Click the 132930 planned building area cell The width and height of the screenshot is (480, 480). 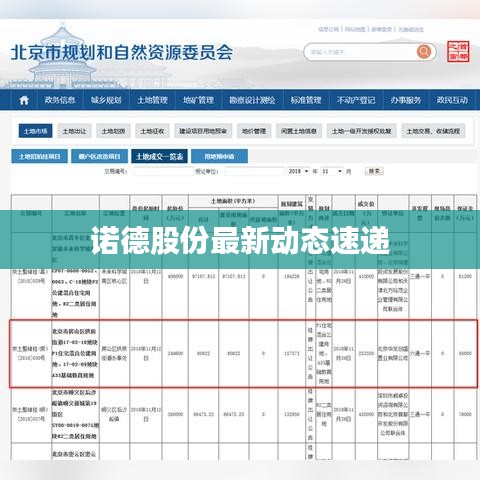tap(292, 414)
